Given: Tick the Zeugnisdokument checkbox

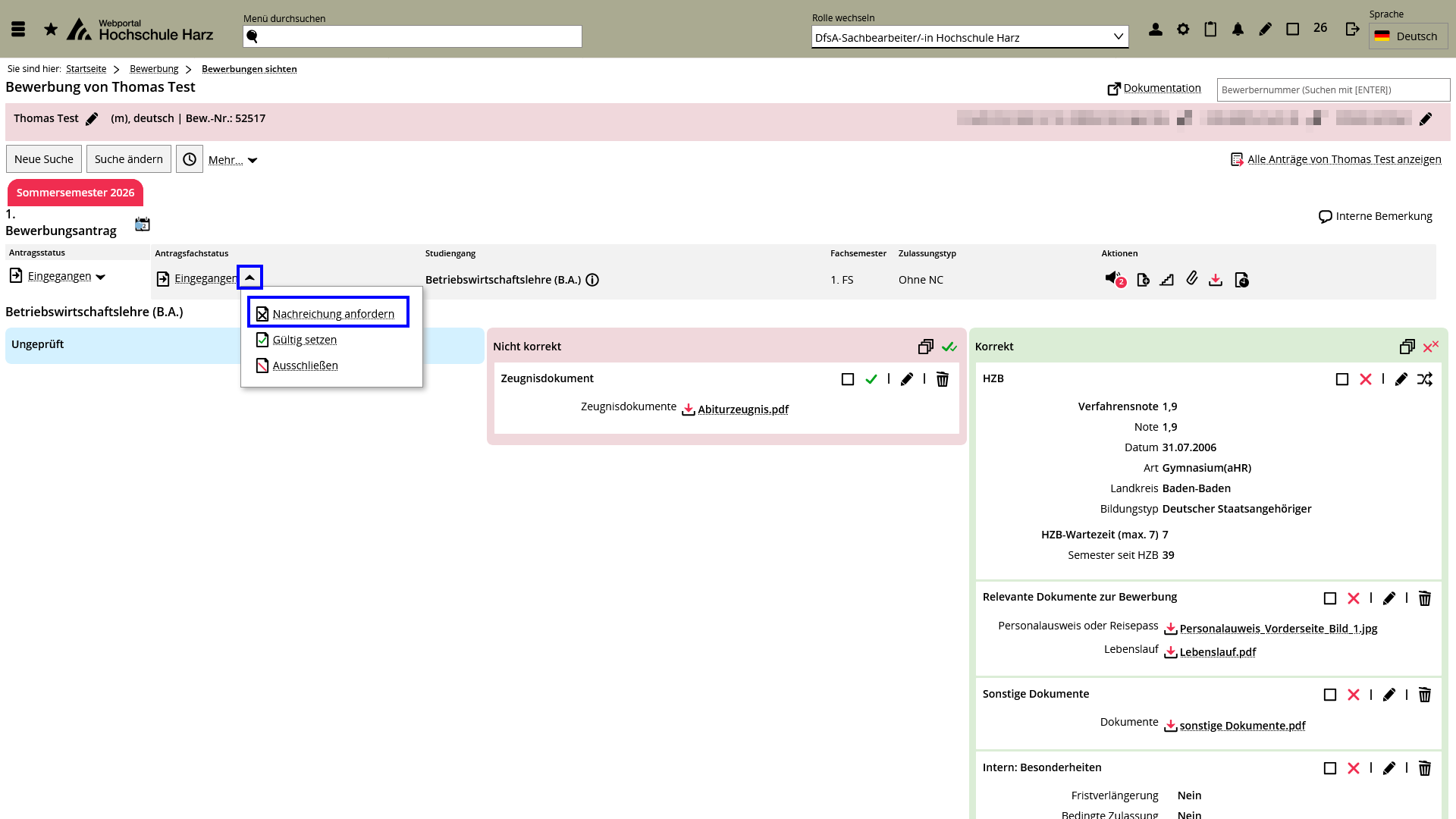Looking at the screenshot, I should click(x=848, y=379).
